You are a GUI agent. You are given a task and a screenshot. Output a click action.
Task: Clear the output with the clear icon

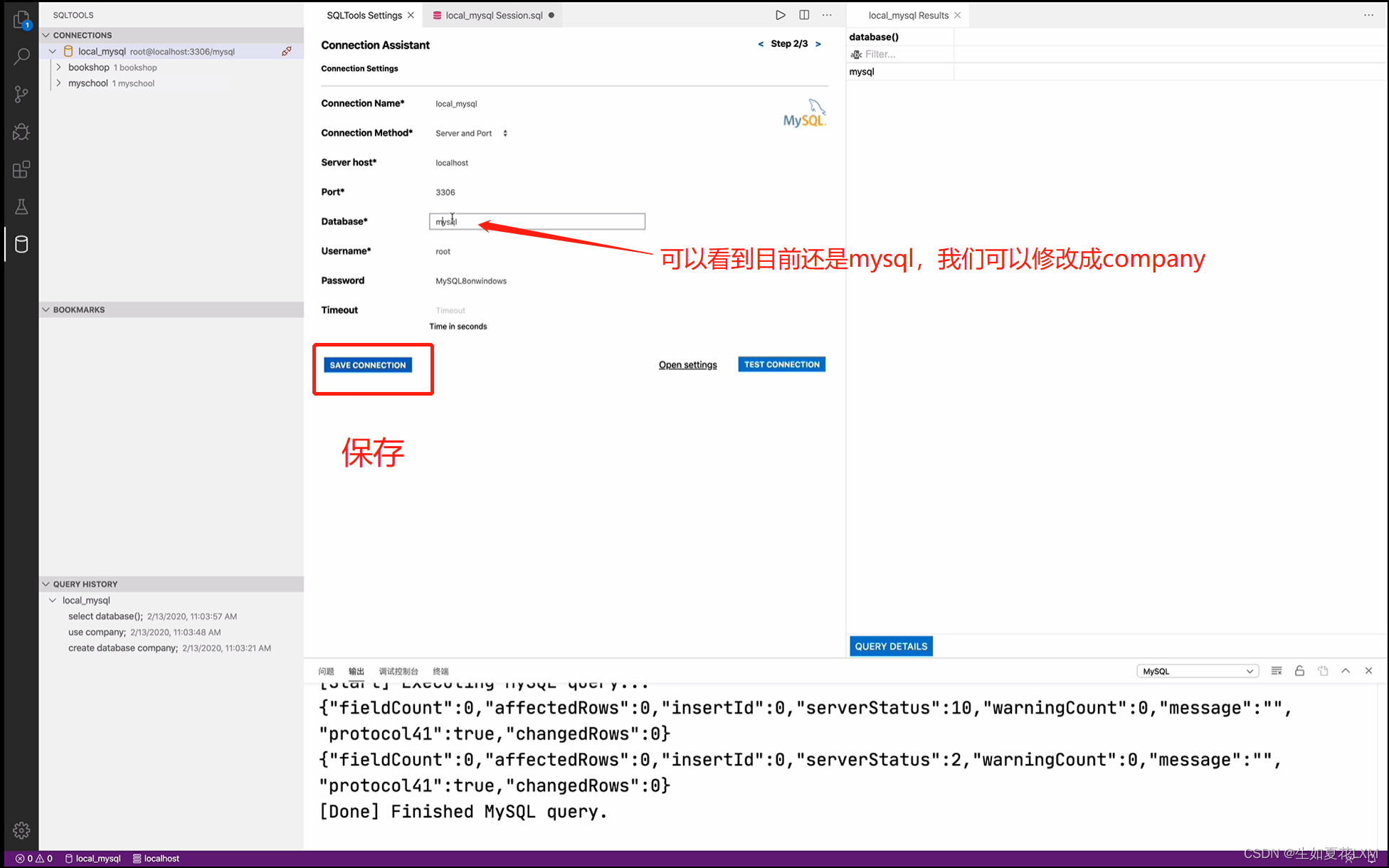coord(1277,671)
